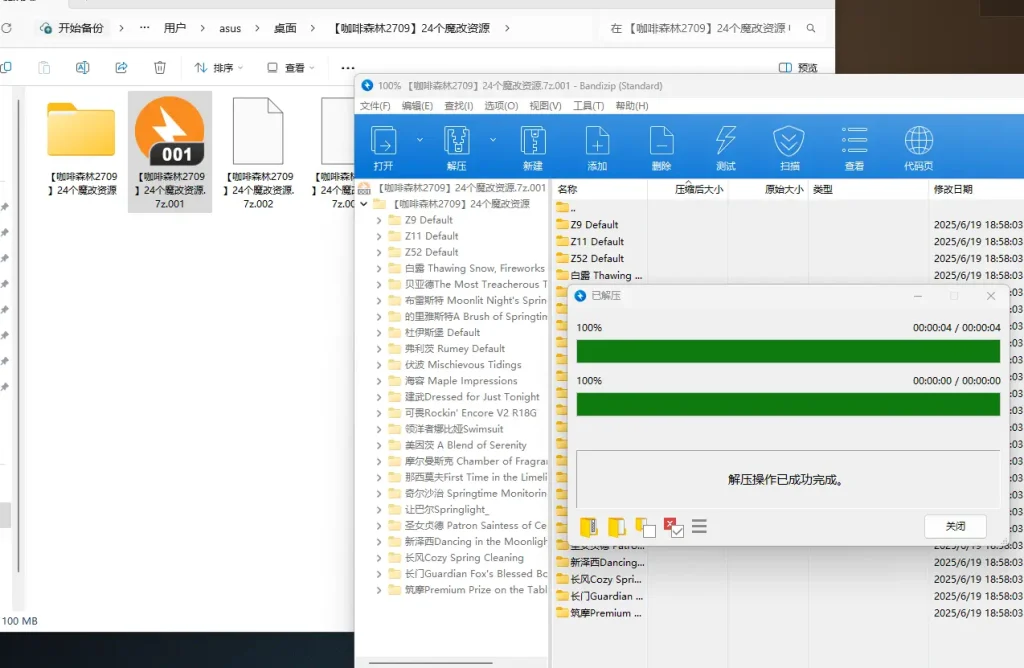Click the New archive (新建) icon

pos(532,148)
